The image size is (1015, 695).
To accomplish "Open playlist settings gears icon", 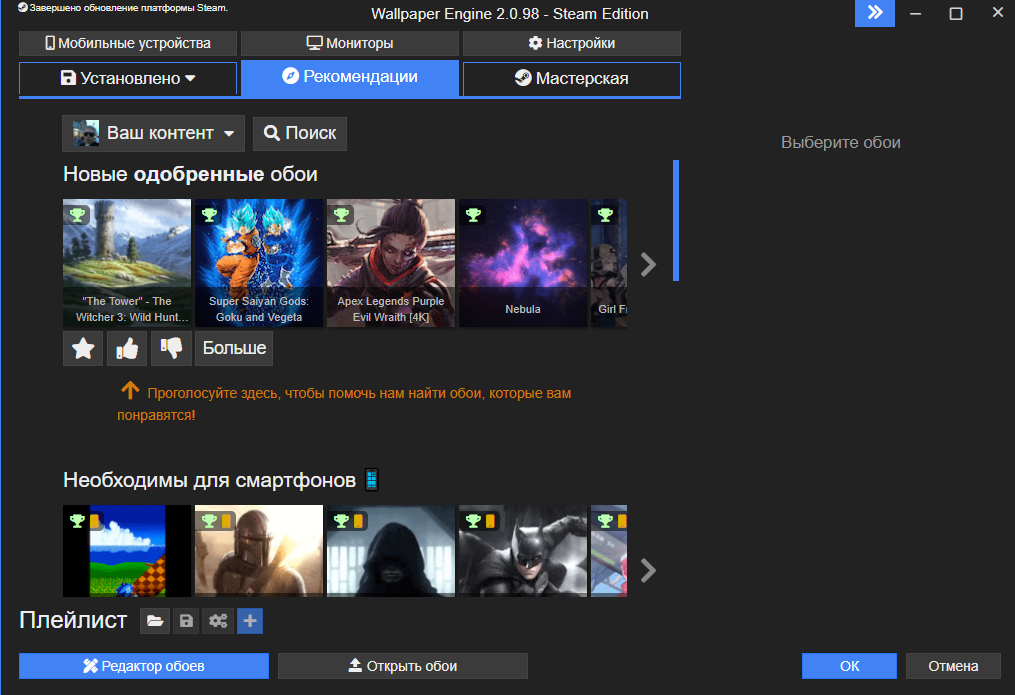I will pos(218,621).
